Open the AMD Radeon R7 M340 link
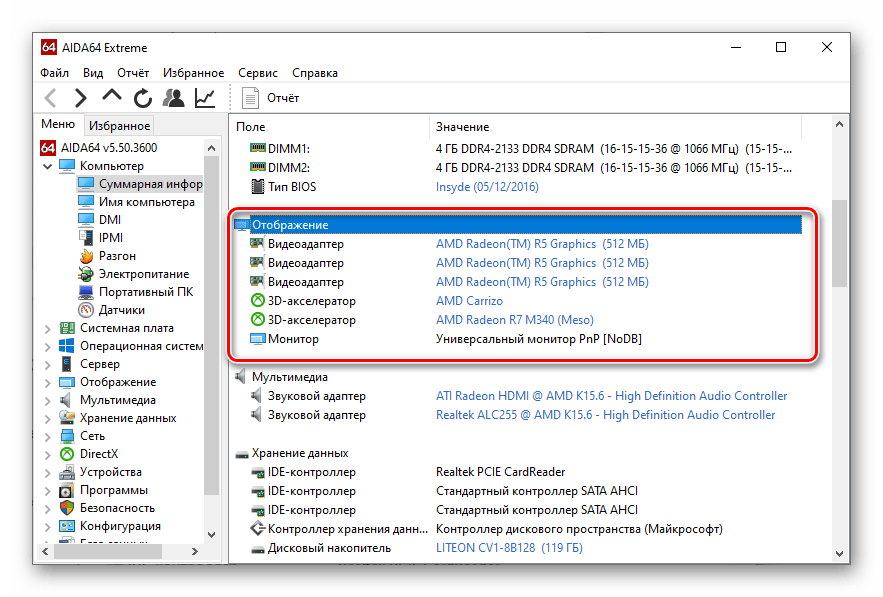This screenshot has width=883, height=597. coord(514,320)
